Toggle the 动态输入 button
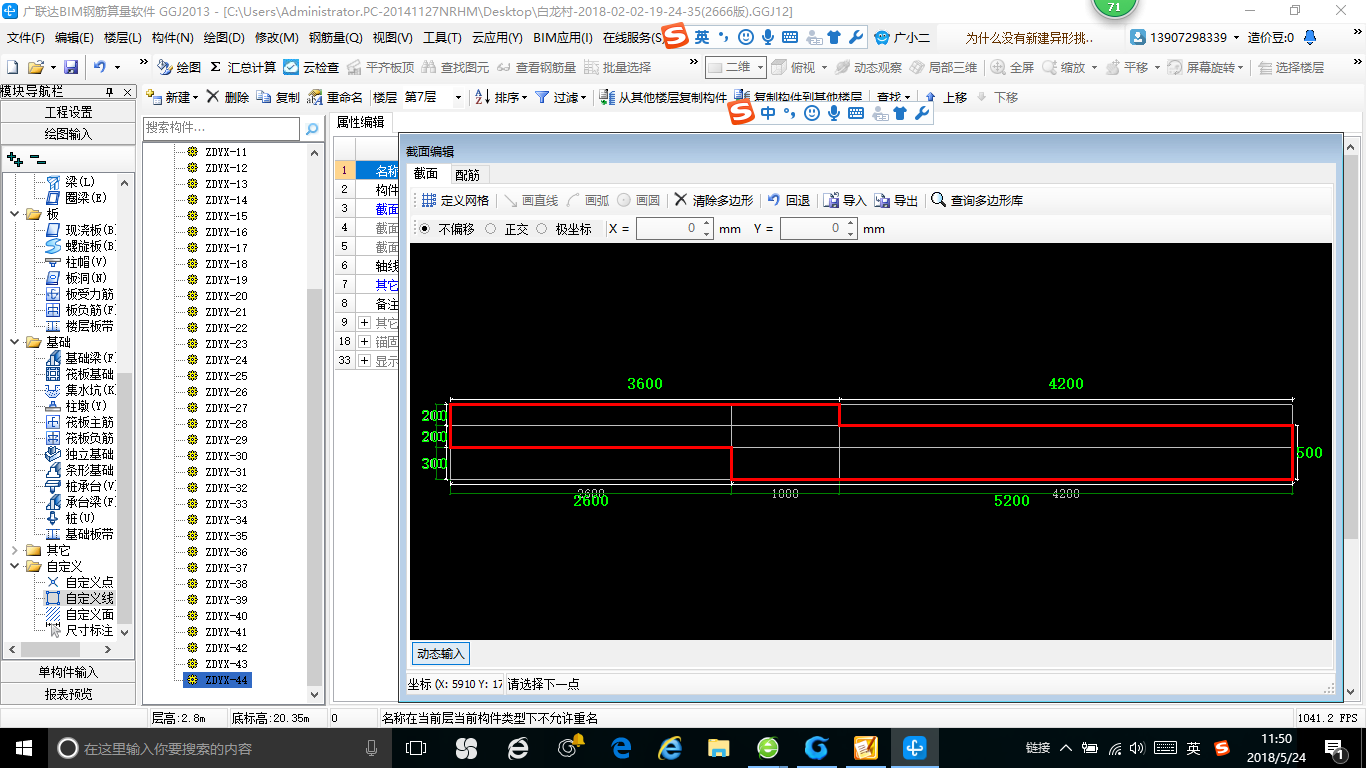This screenshot has height=768, width=1366. coord(440,653)
